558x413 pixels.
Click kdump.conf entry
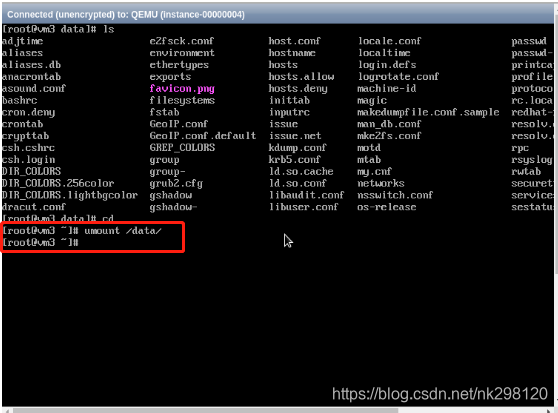pos(297,148)
